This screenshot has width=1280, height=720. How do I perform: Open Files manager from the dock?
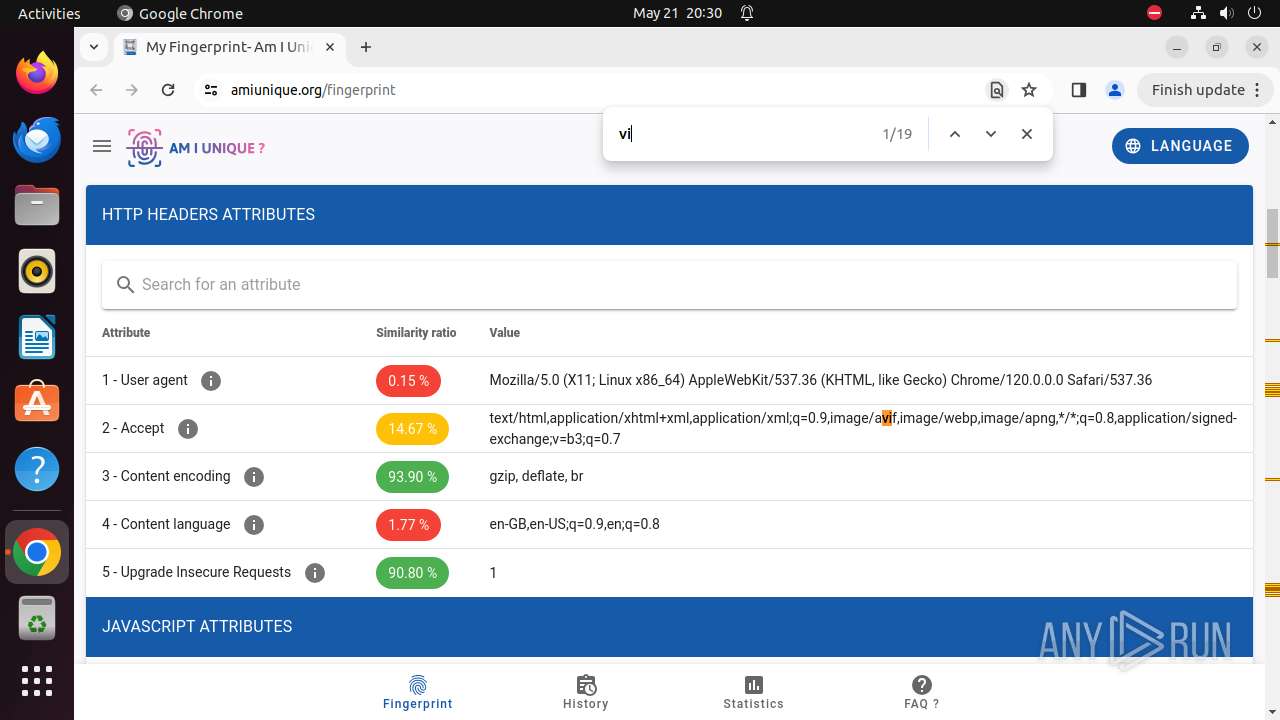(x=37, y=206)
